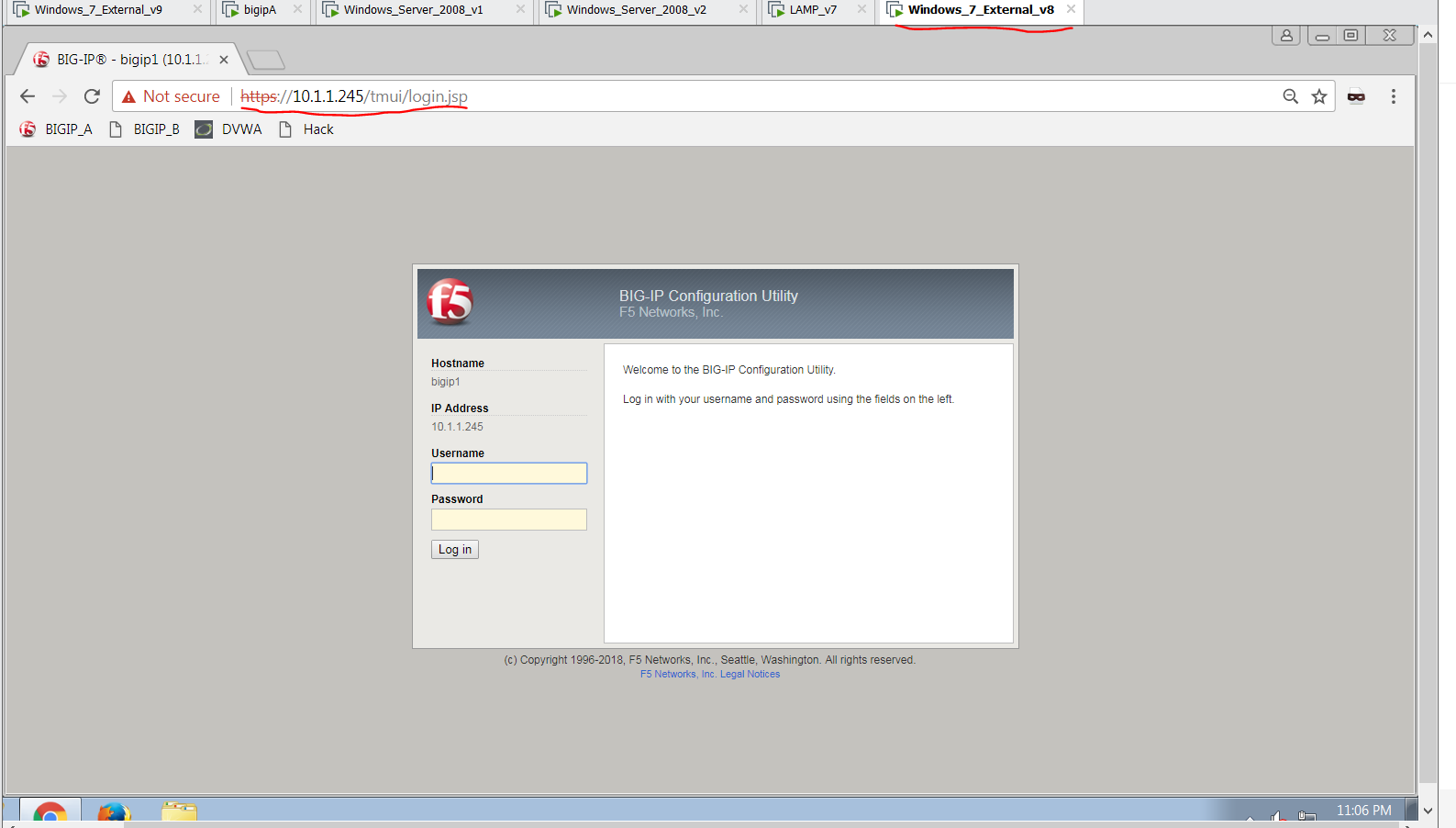
Task: Click the Log in button
Action: [x=455, y=550]
